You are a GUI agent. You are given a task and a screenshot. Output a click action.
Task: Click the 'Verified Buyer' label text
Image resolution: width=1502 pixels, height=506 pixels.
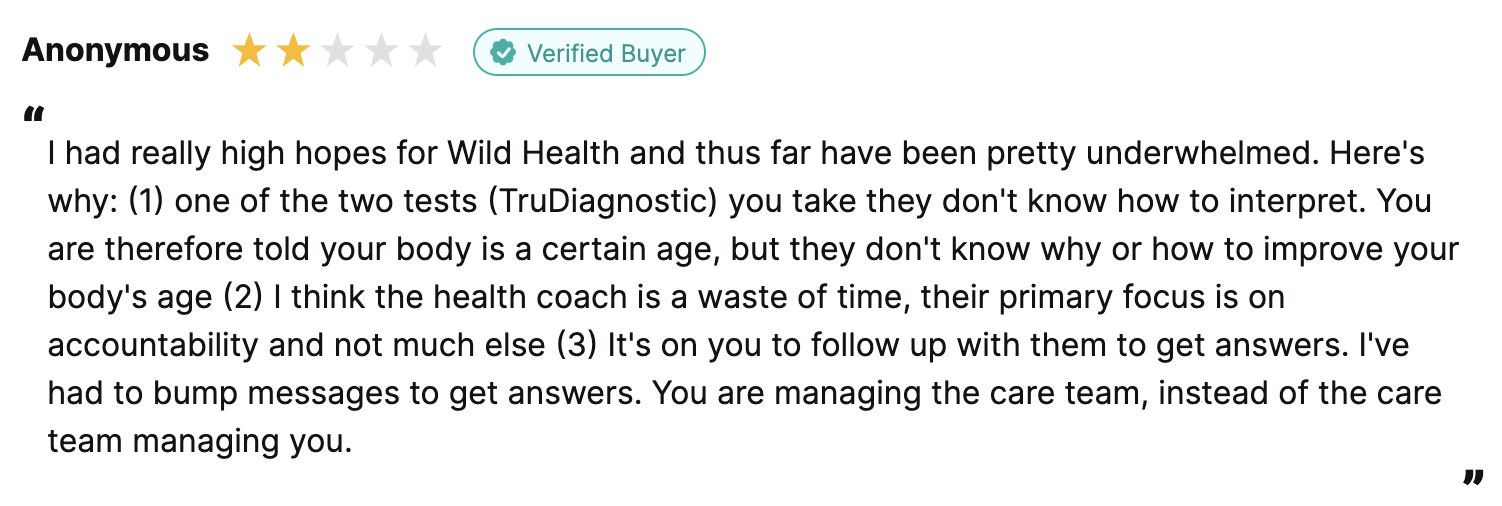point(606,52)
